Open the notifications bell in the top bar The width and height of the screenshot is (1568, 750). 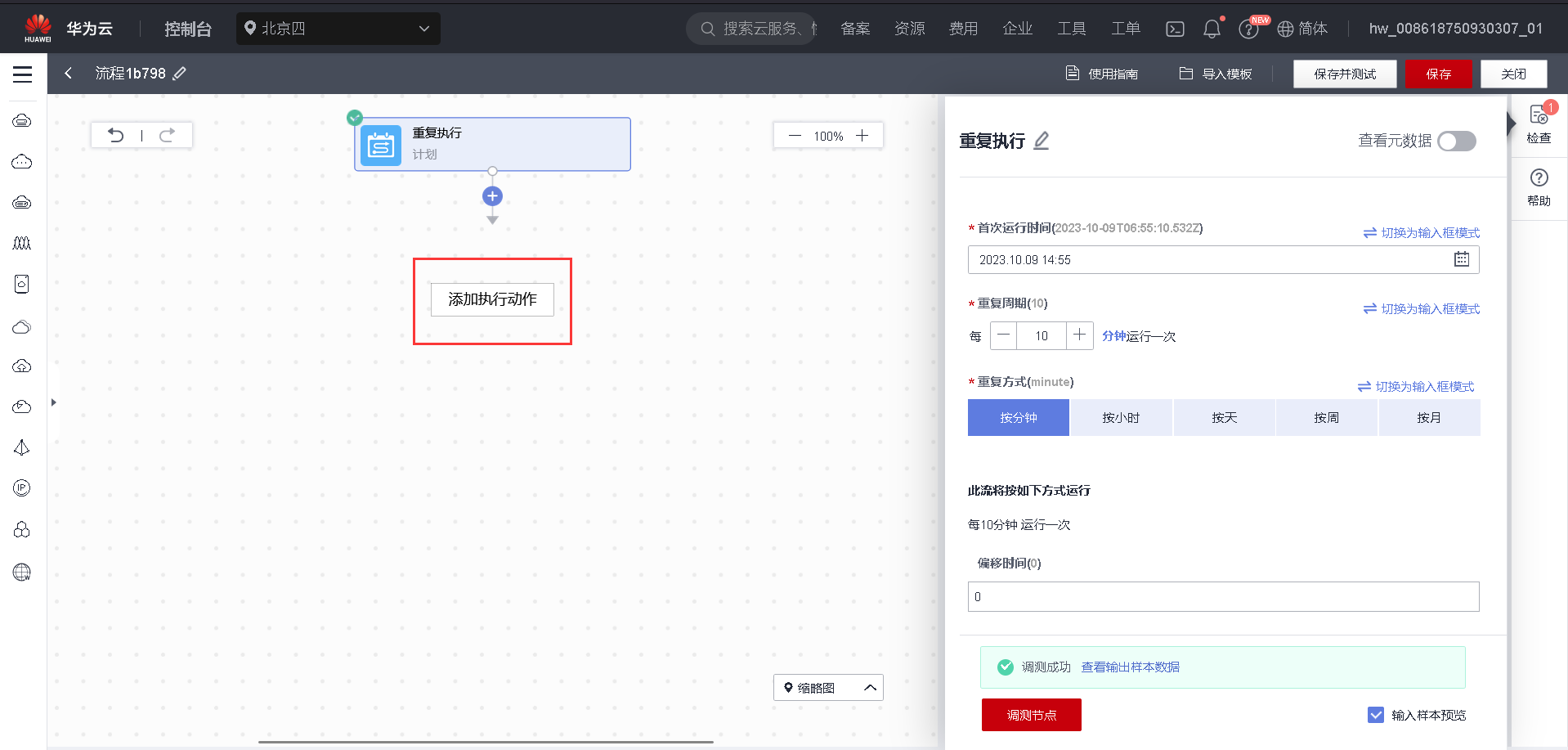tap(1211, 28)
